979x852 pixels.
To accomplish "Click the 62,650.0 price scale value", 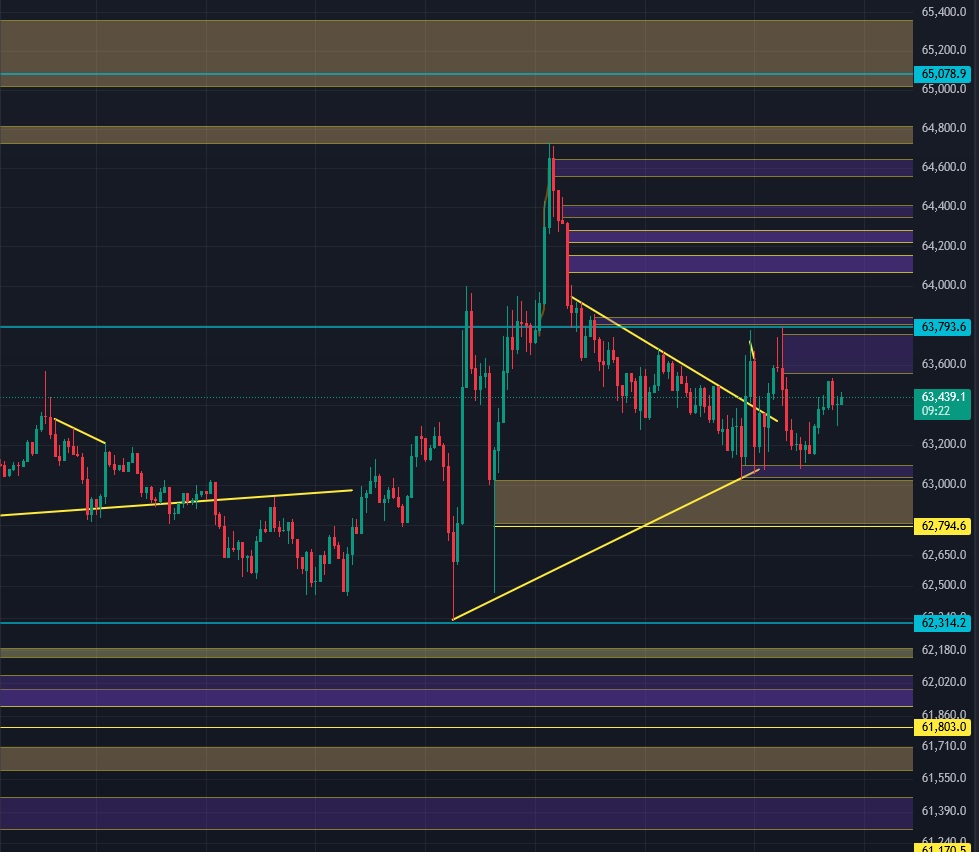I will tap(943, 555).
